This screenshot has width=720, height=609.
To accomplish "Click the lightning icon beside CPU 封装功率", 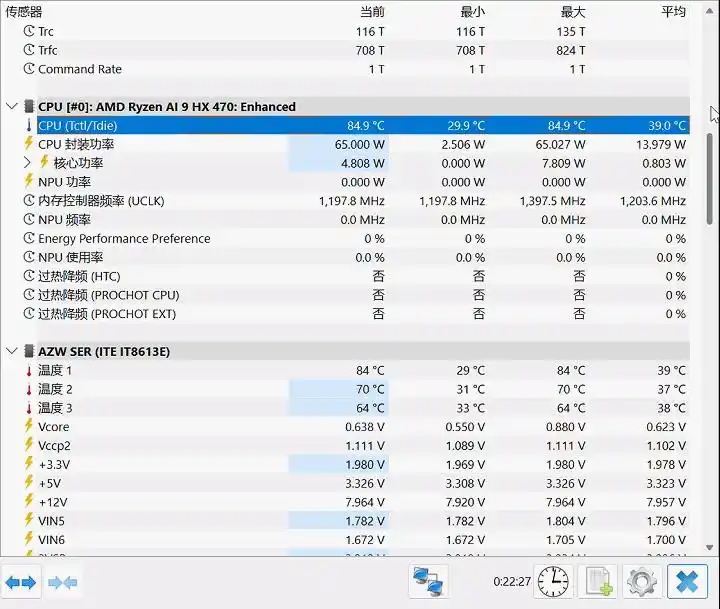I will click(28, 143).
